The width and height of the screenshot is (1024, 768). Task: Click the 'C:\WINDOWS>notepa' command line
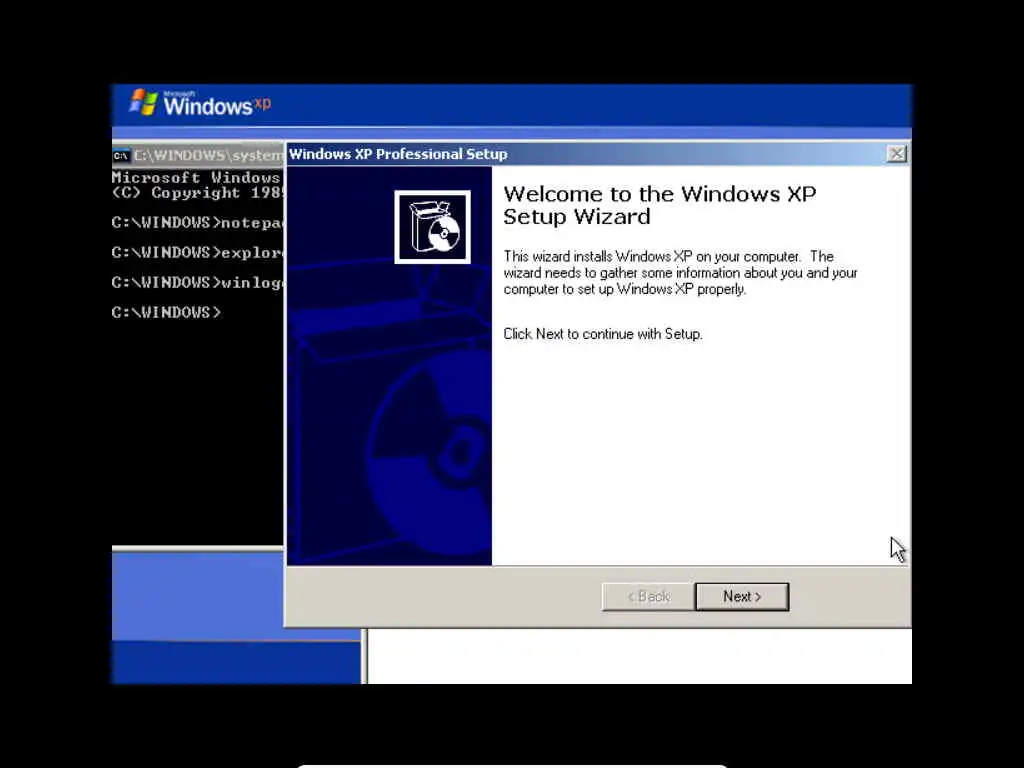197,223
